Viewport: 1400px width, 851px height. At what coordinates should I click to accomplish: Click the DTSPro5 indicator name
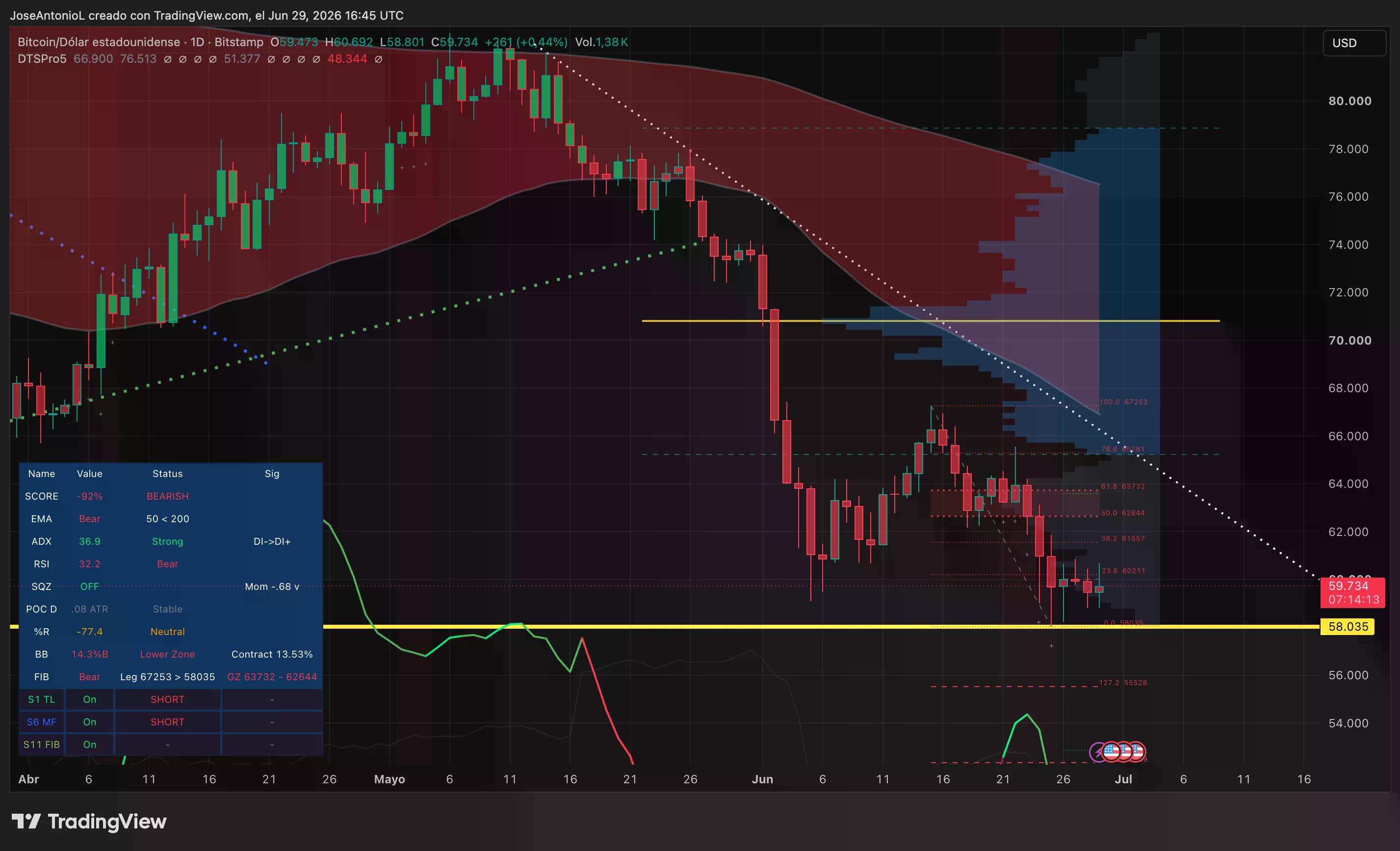(42, 59)
